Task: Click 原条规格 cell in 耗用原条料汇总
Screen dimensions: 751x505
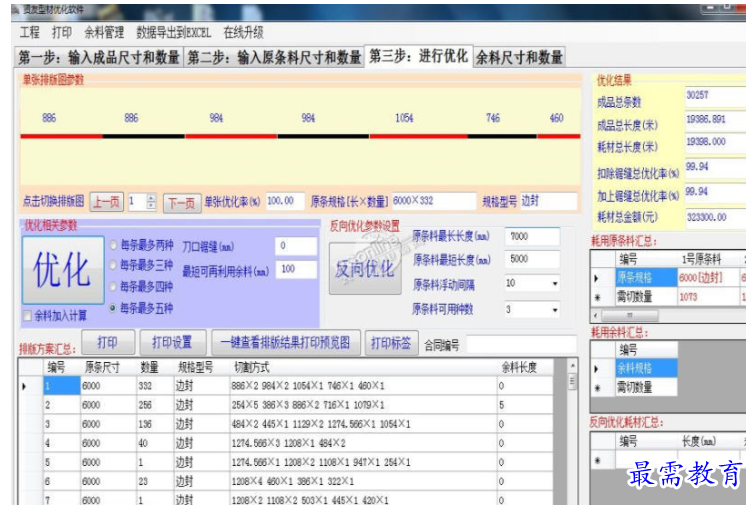Action: [x=646, y=277]
